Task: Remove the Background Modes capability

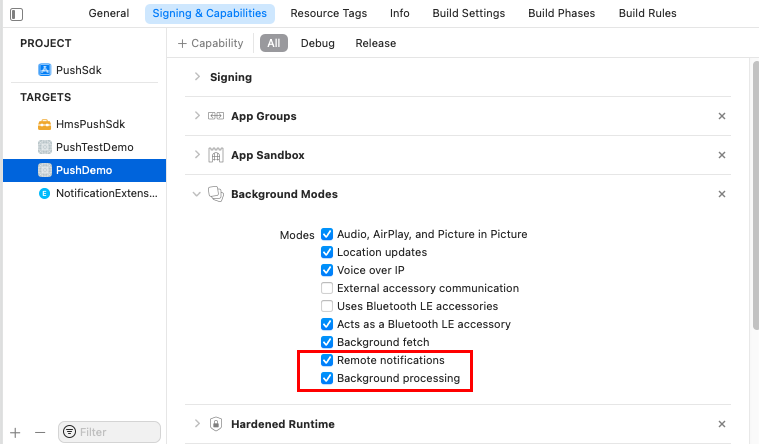Action: tap(722, 194)
